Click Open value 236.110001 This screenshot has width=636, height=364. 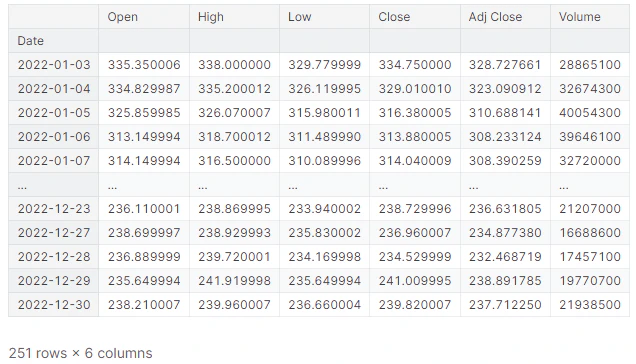coord(144,209)
